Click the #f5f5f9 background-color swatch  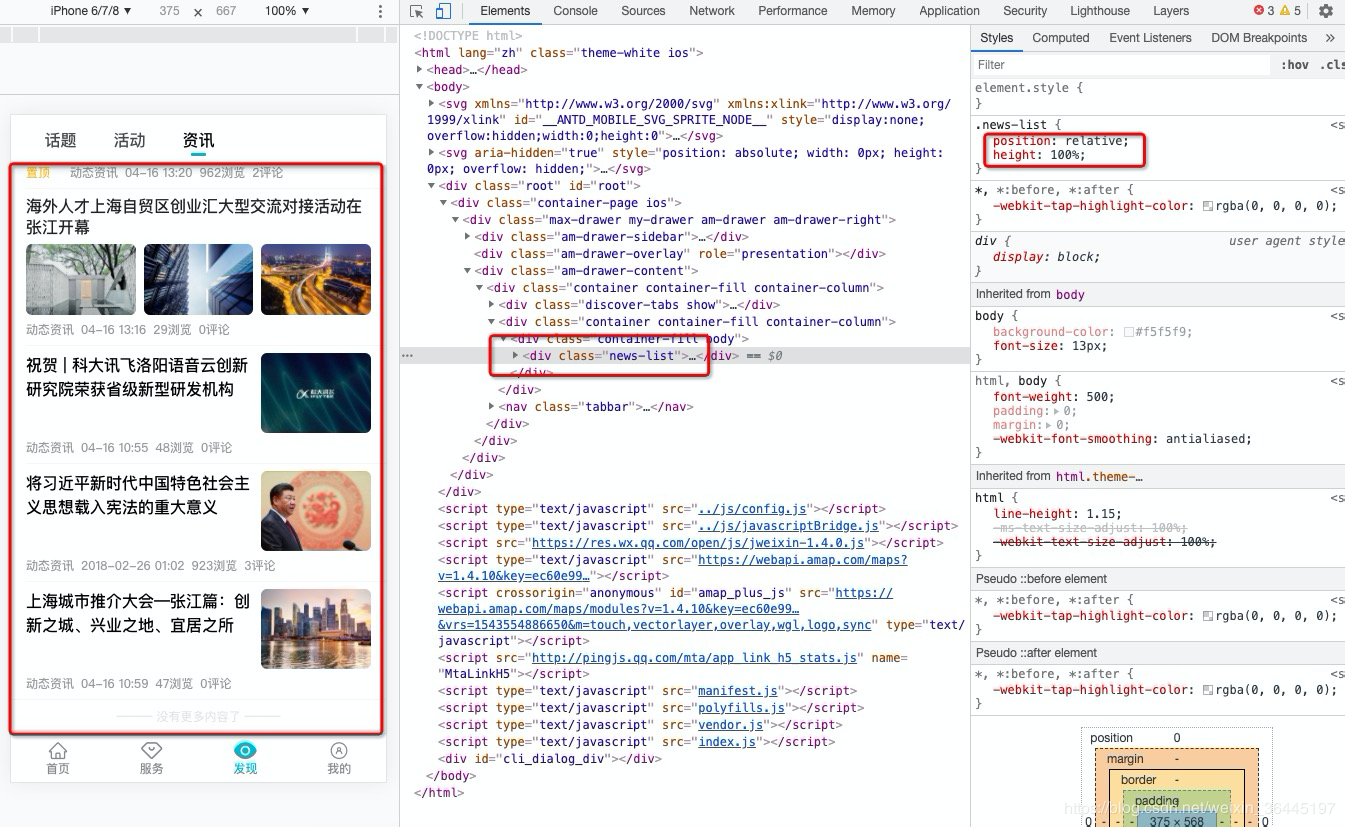1129,332
